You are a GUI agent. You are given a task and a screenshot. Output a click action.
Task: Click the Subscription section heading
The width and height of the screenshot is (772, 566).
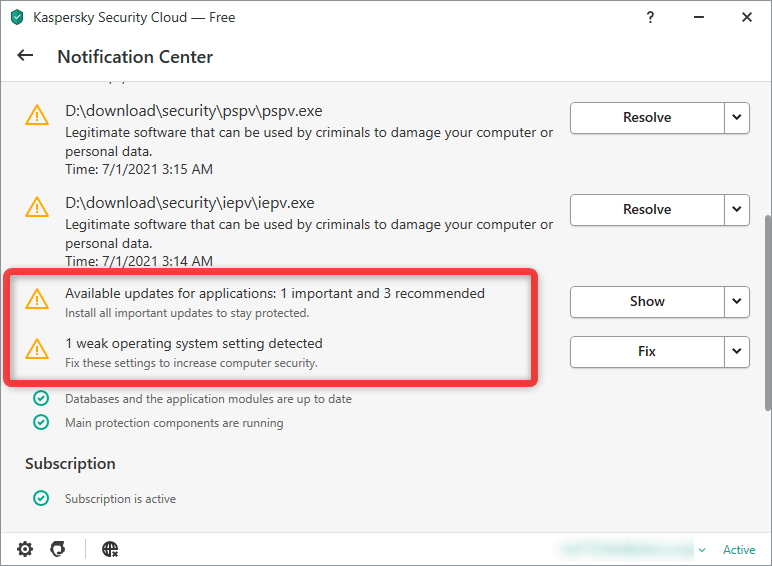(70, 464)
